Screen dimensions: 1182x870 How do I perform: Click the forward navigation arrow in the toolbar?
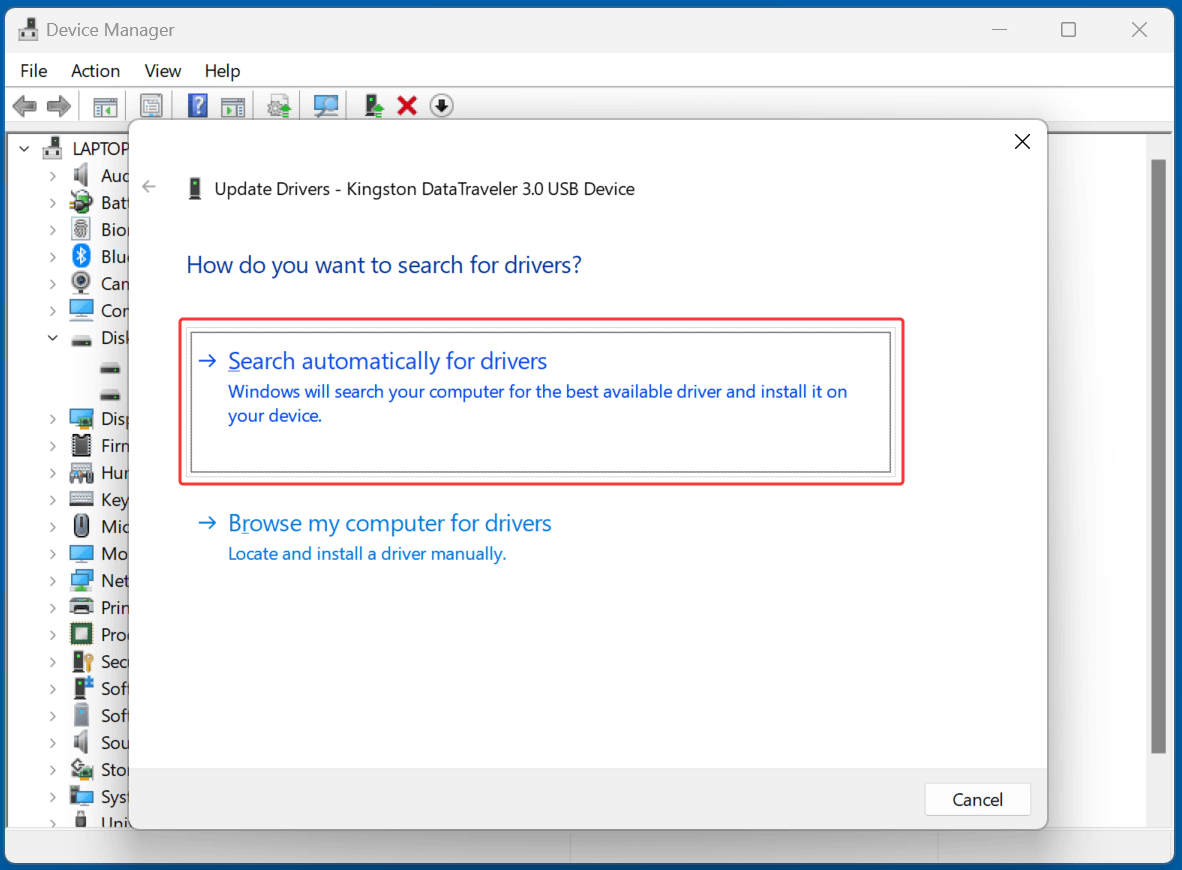coord(58,105)
